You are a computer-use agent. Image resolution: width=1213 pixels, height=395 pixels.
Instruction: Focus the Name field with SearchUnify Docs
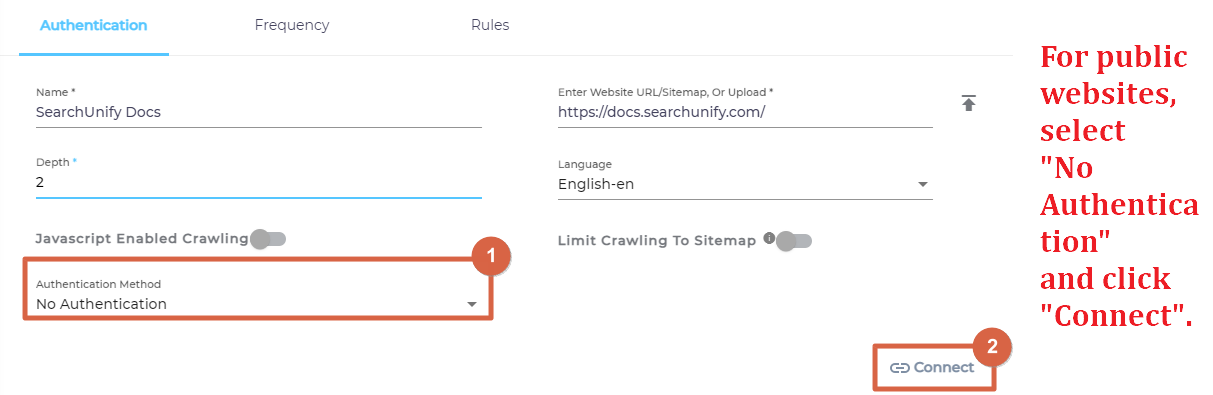coord(258,112)
